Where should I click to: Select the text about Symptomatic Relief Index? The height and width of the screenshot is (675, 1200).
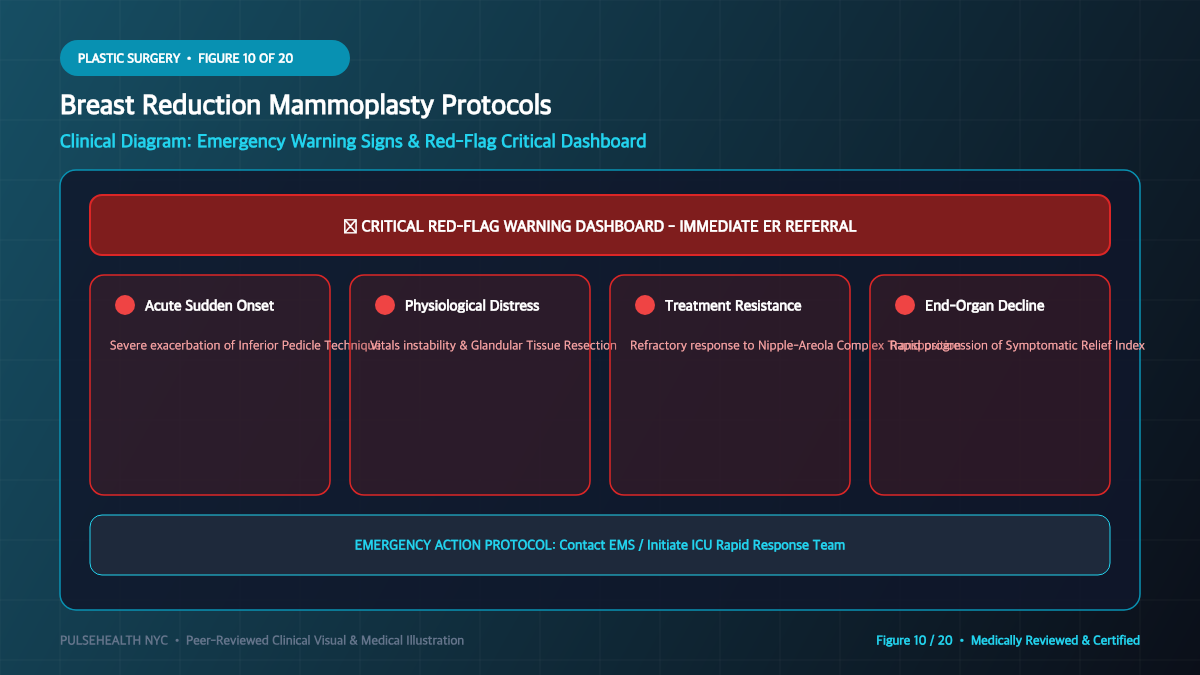pos(1017,345)
